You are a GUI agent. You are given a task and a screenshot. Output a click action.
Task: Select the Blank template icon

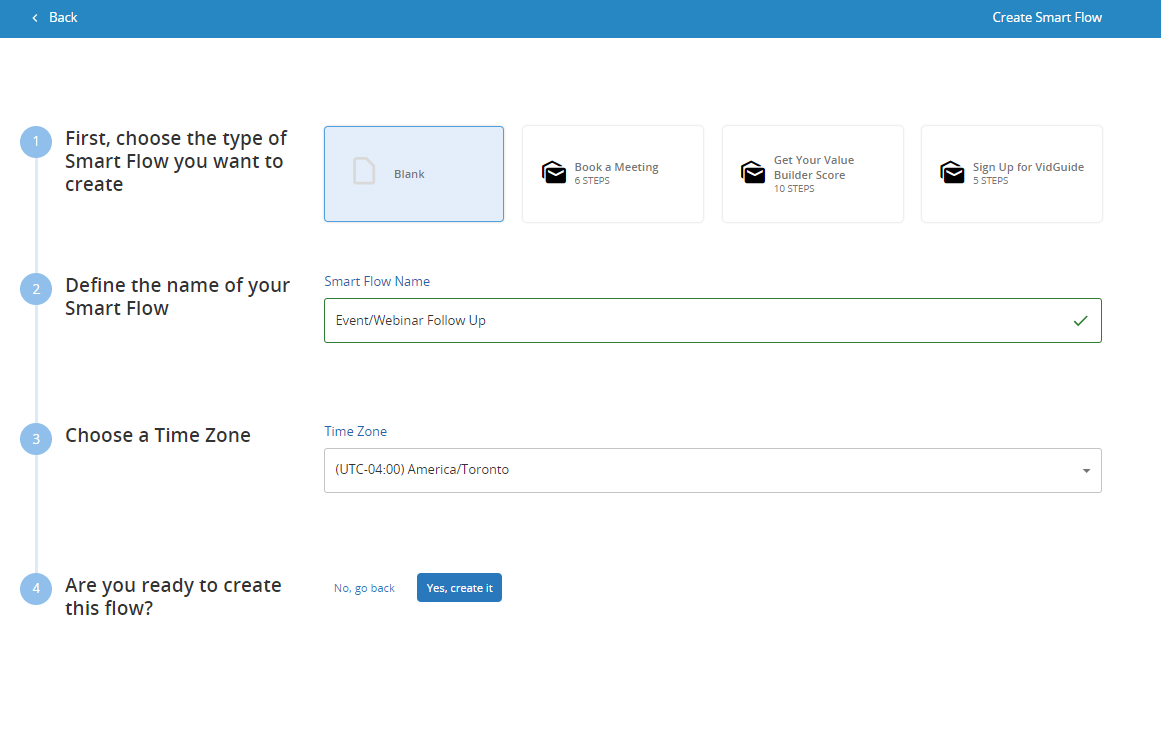pyautogui.click(x=364, y=171)
